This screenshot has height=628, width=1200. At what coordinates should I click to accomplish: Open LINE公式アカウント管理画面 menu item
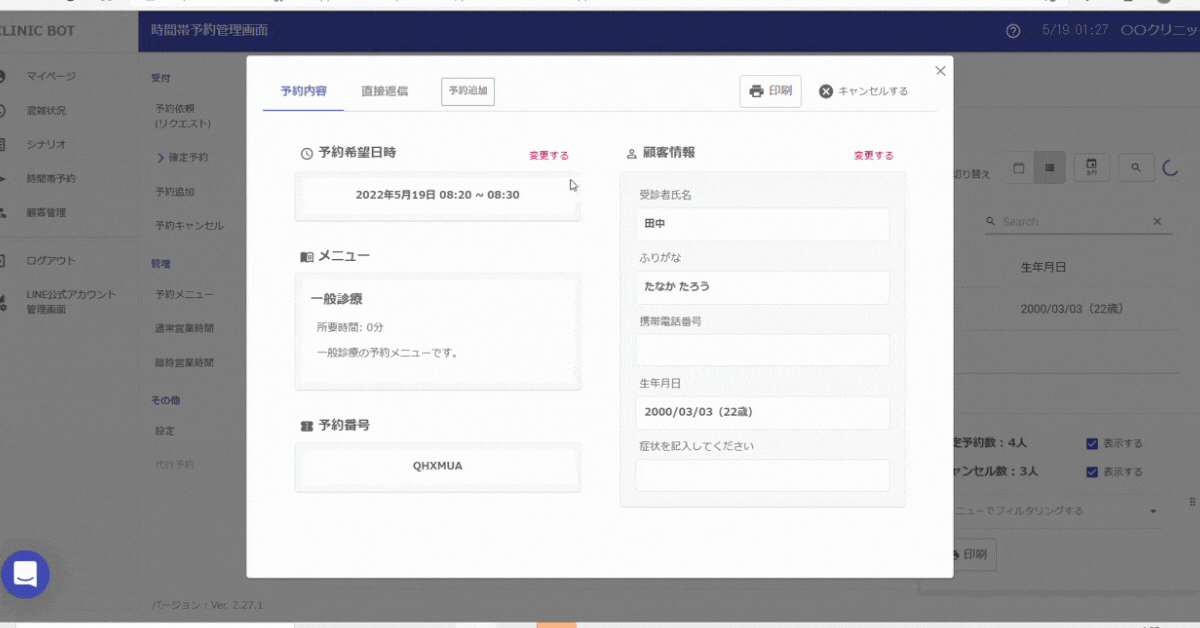pyautogui.click(x=72, y=302)
